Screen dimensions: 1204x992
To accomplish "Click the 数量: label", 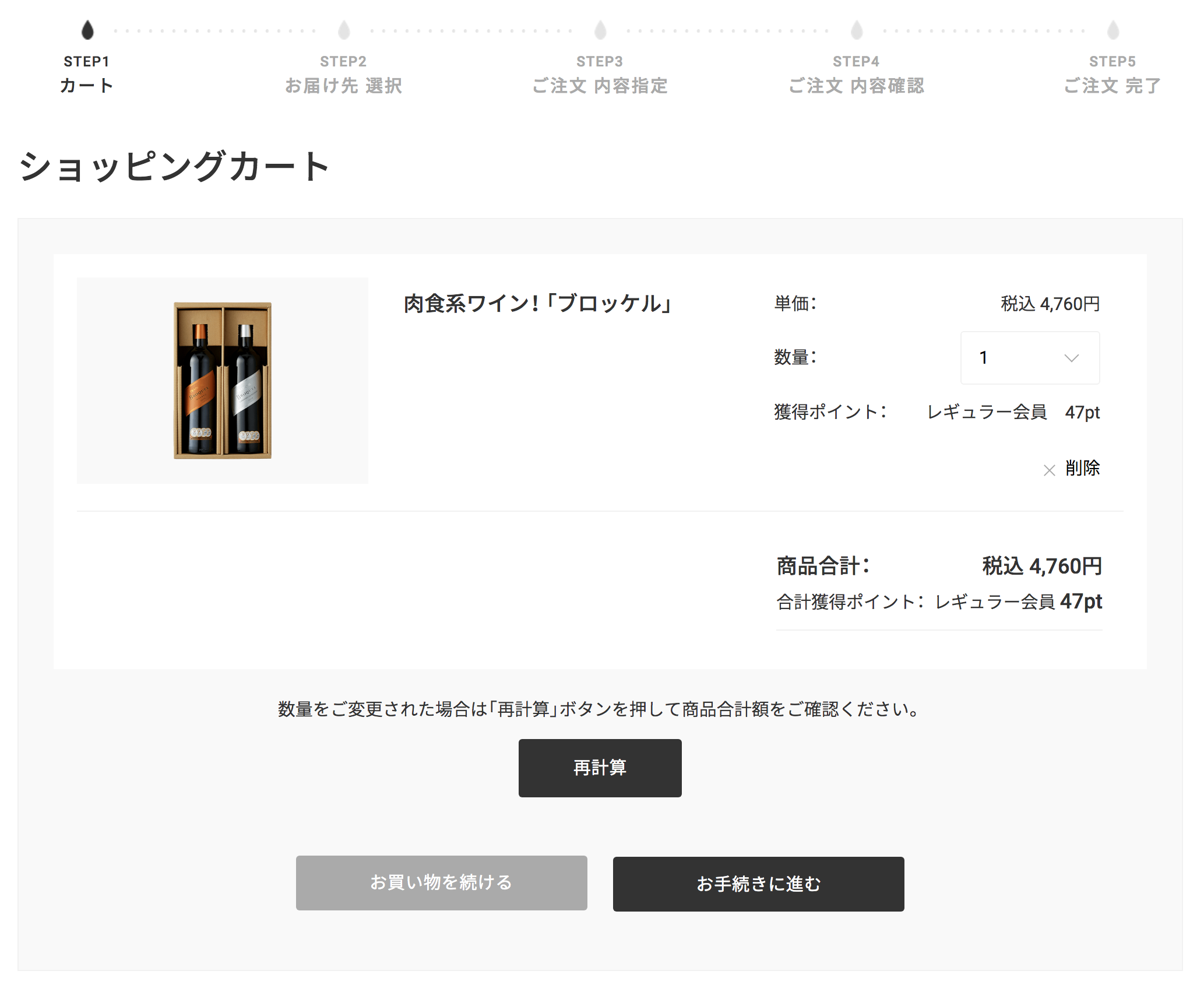I will coord(795,357).
